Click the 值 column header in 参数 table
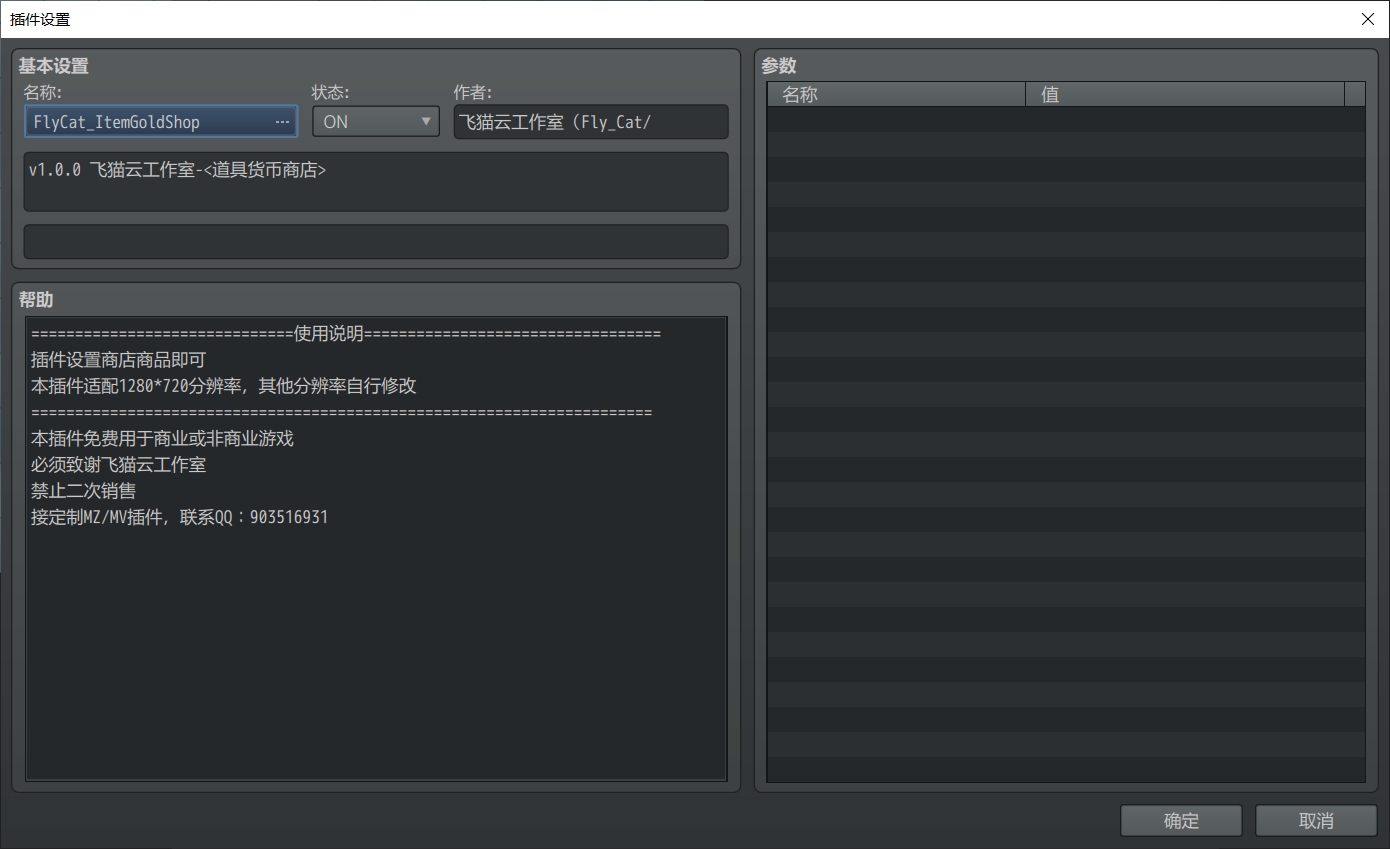The width and height of the screenshot is (1390, 849). pos(1185,95)
